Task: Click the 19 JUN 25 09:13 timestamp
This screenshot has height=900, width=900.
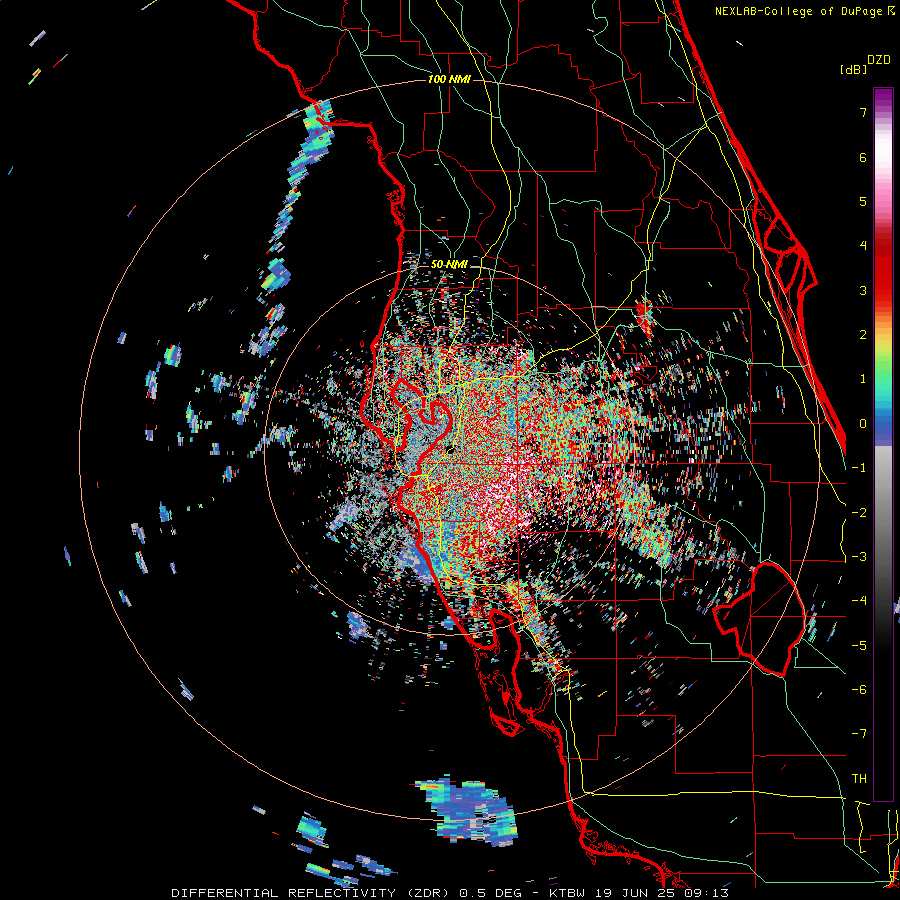Action: pos(660,893)
